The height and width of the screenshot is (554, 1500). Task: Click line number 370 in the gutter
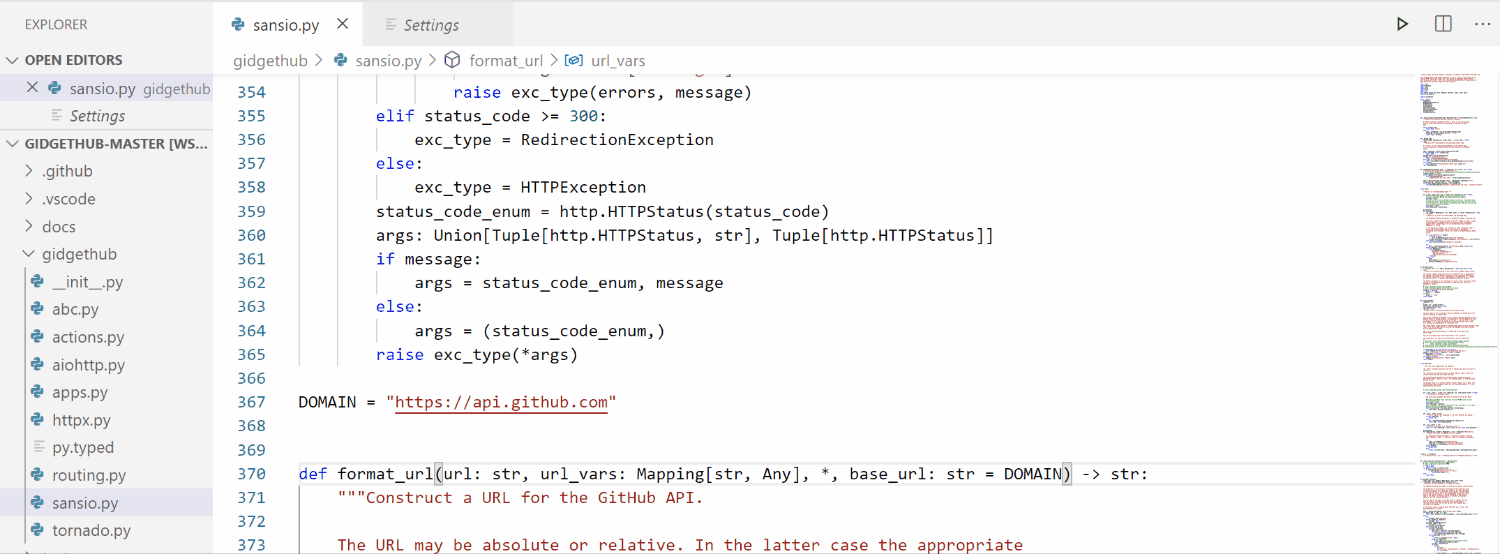point(251,474)
